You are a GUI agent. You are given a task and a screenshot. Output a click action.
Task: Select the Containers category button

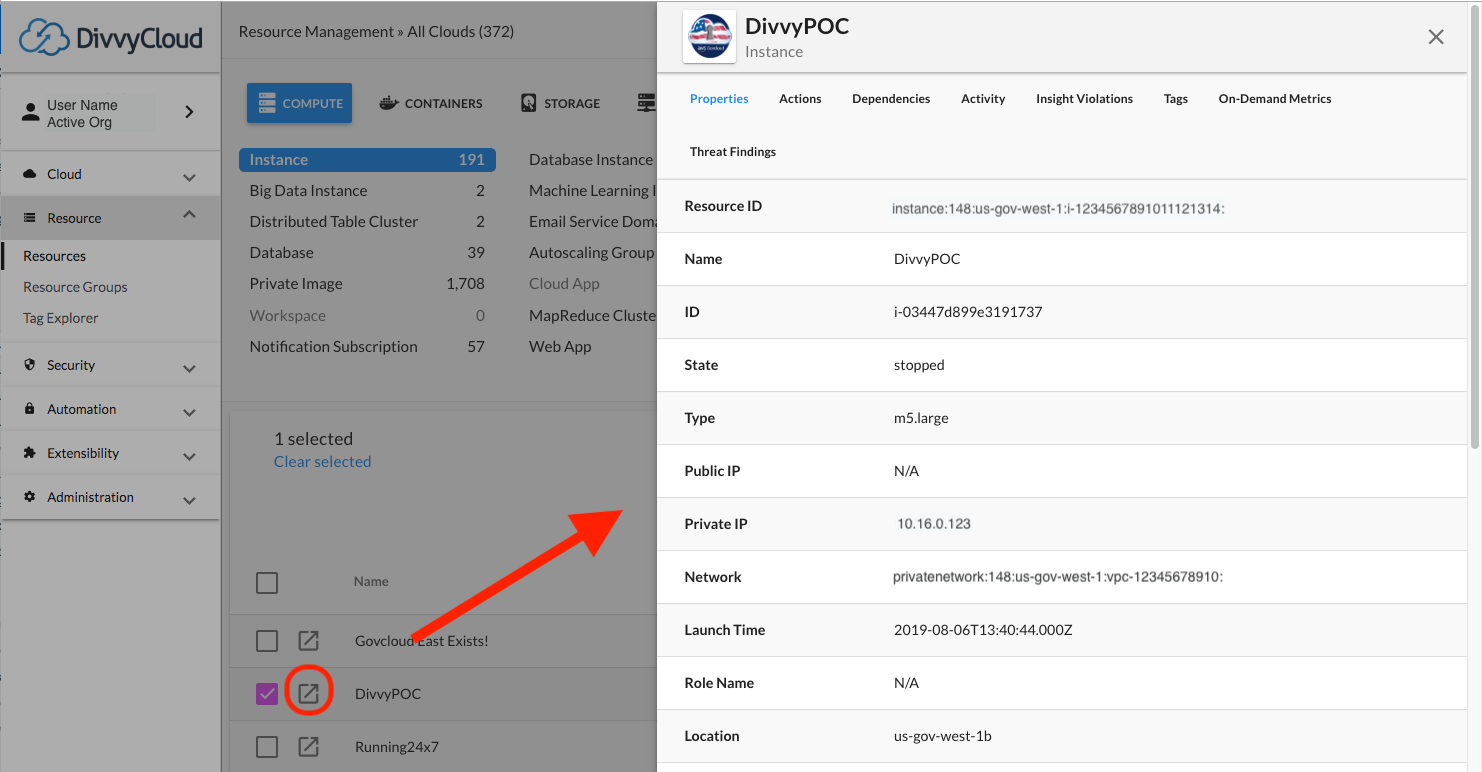(431, 103)
